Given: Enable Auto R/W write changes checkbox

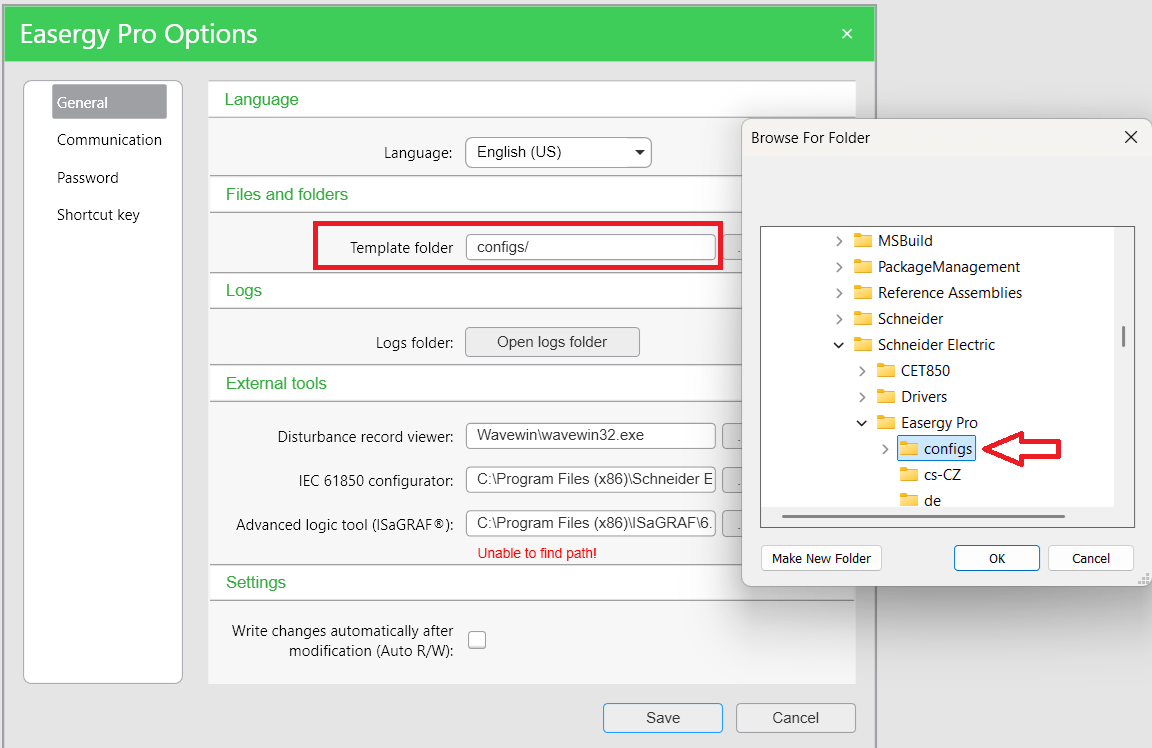Looking at the screenshot, I should coord(478,640).
